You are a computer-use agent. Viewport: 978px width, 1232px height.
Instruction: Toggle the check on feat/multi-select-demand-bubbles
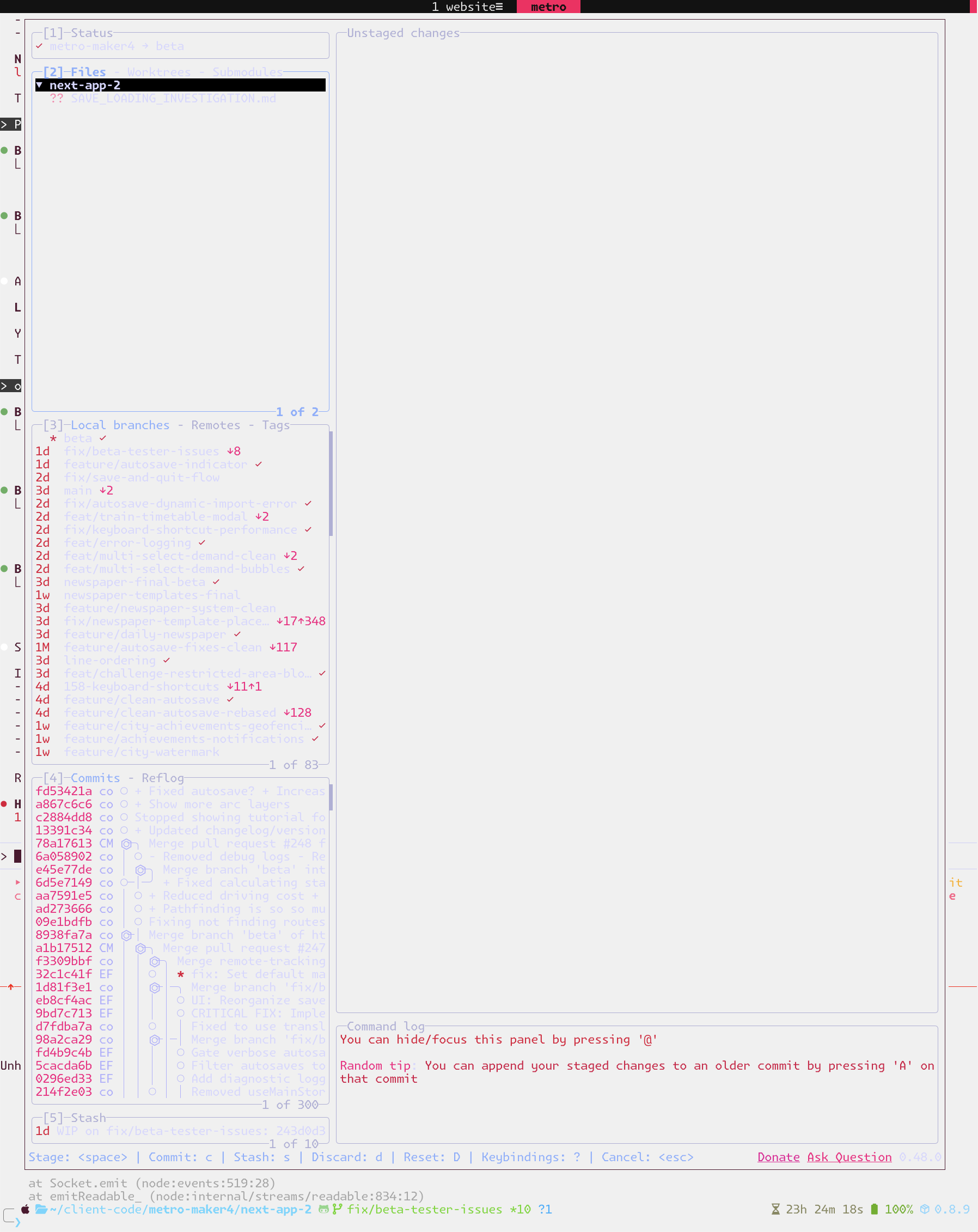[301, 569]
